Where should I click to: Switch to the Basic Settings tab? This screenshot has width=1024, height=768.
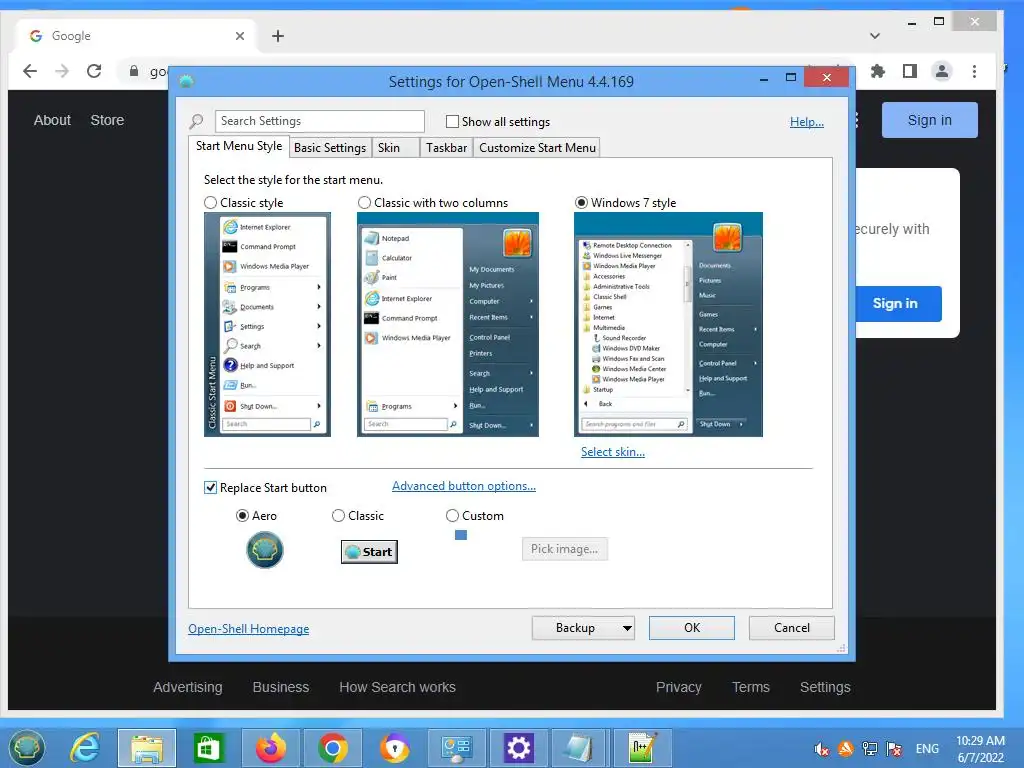tap(330, 148)
